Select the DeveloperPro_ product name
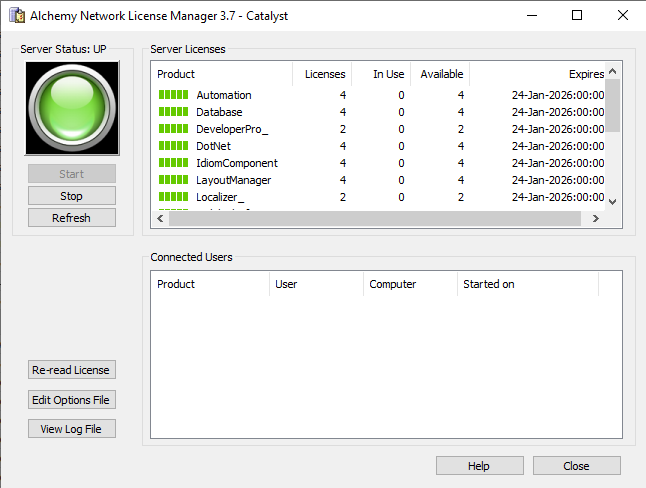This screenshot has height=488, width=646. click(x=232, y=129)
